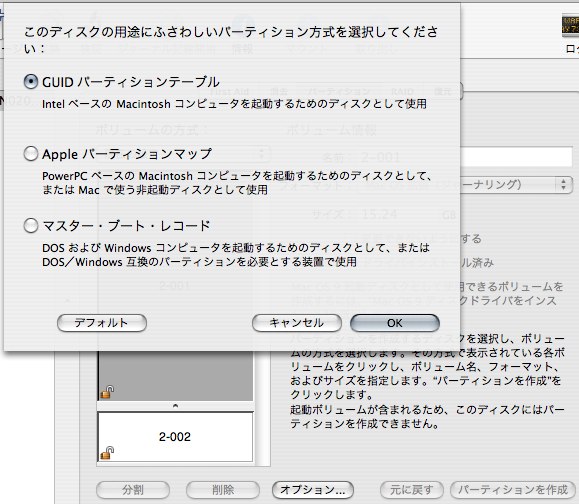This screenshot has height=504, width=579.
Task: Click the 元に戻す button
Action: coord(412,490)
